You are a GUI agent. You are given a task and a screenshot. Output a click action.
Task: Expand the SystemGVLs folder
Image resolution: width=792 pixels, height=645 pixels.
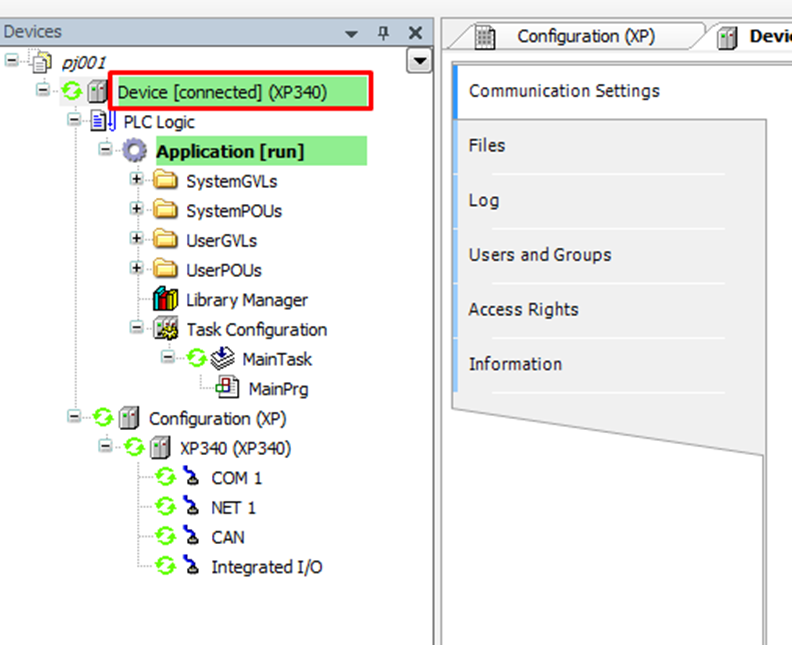(x=136, y=181)
